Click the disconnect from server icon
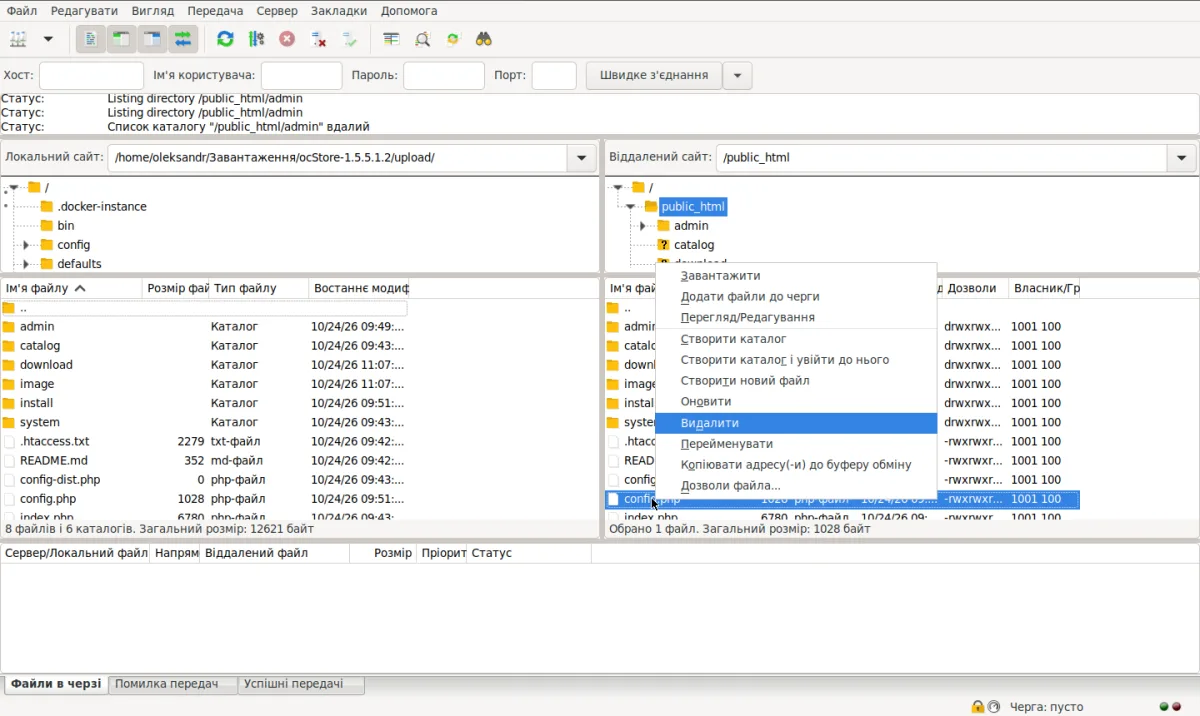This screenshot has width=1200, height=716. (318, 39)
